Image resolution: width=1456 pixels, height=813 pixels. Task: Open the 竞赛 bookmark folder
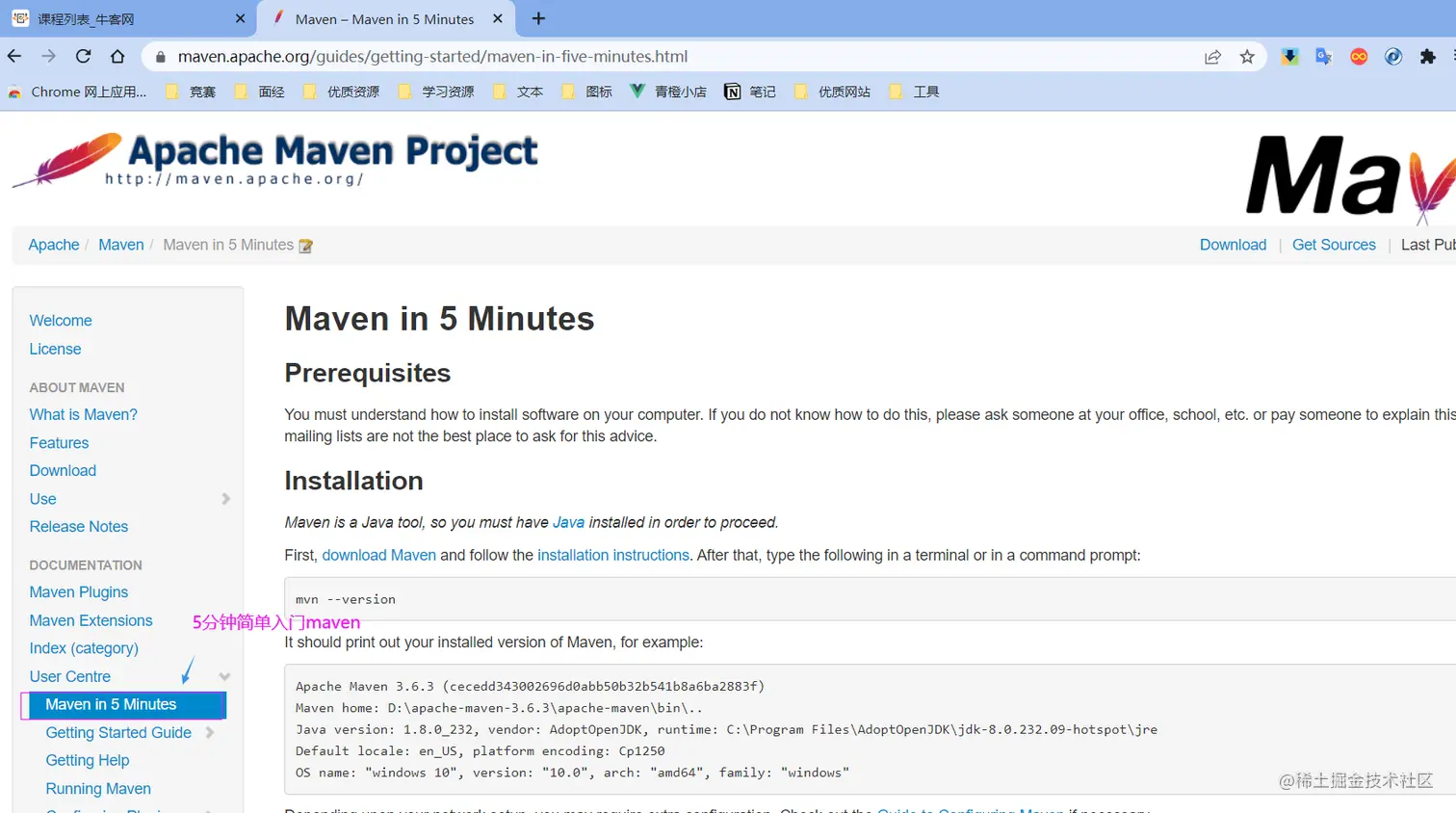coord(190,92)
